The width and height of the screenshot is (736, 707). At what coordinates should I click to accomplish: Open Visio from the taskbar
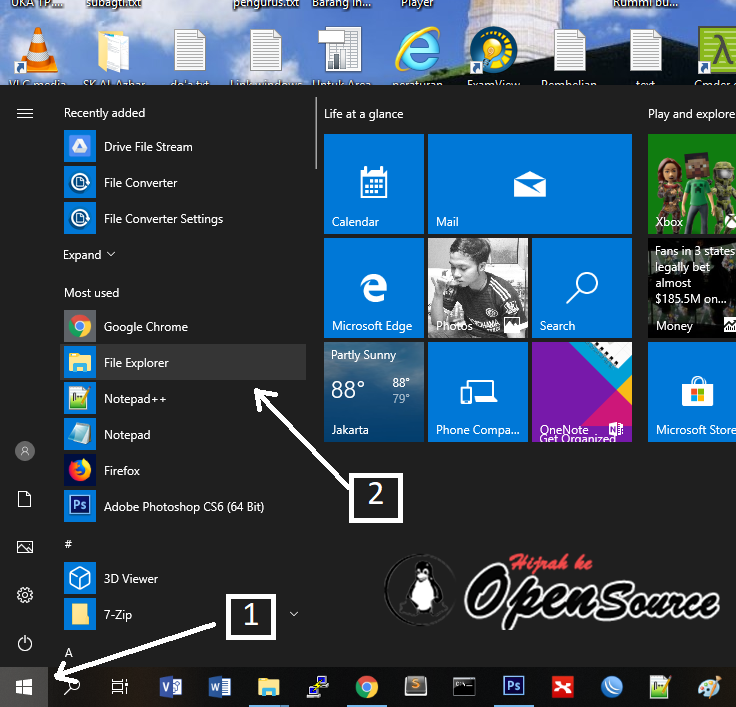pyautogui.click(x=171, y=687)
